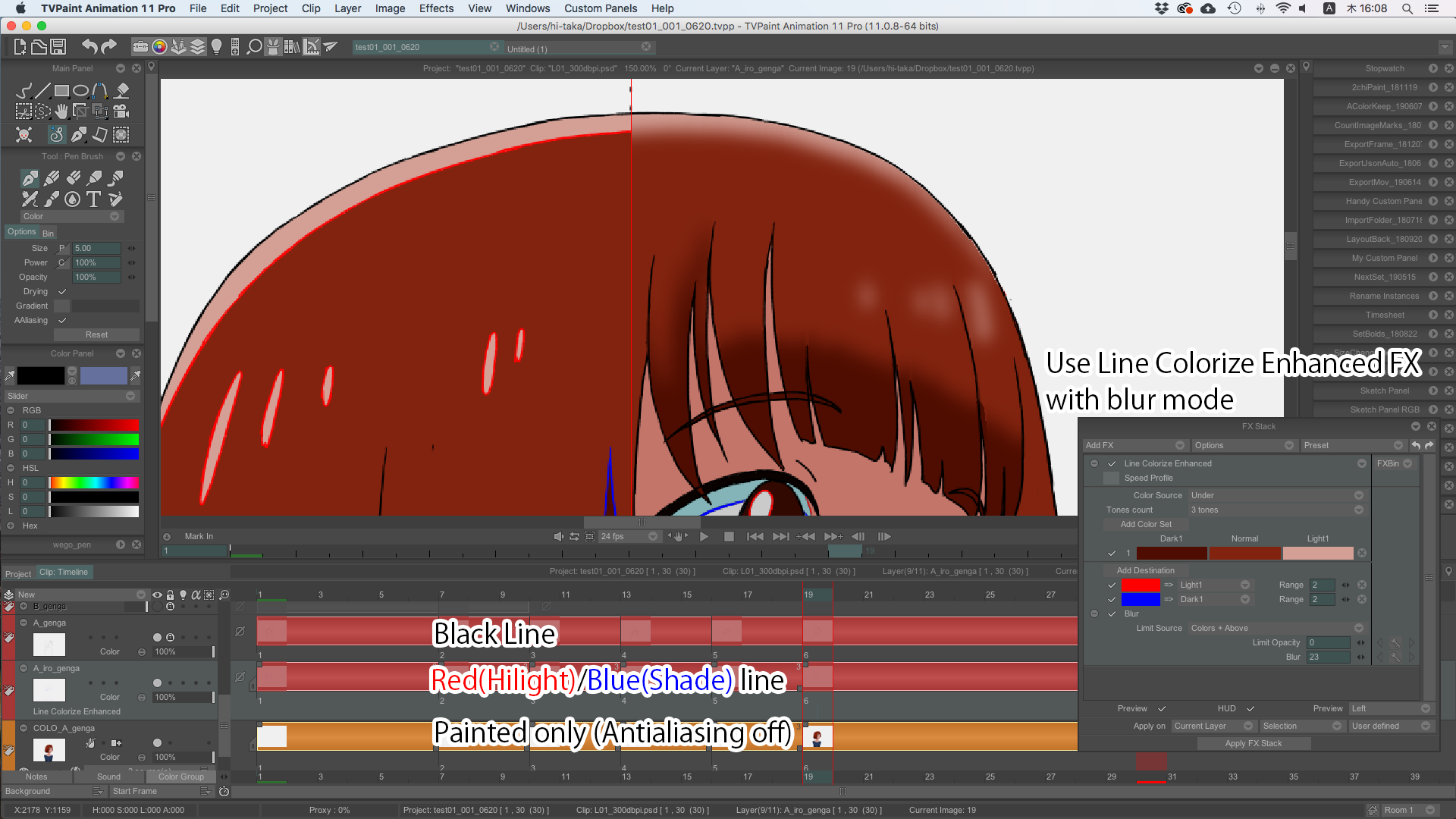Click the Blur value field showing 23
Viewport: 1456px width, 819px height.
pos(1329,657)
